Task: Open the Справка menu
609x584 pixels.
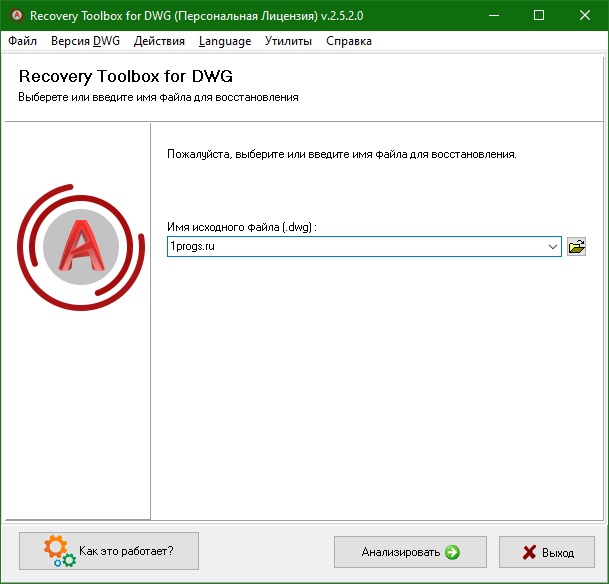Action: coord(349,41)
